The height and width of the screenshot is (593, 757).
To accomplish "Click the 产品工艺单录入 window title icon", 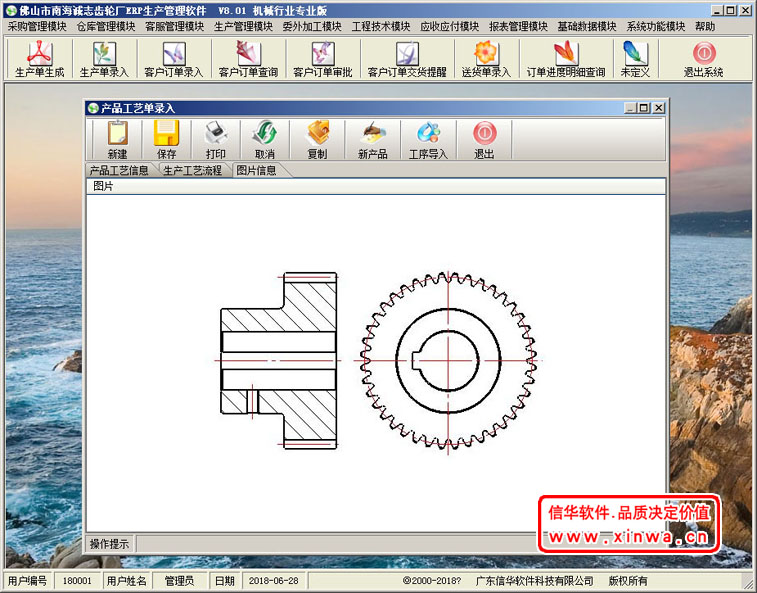I will point(93,108).
